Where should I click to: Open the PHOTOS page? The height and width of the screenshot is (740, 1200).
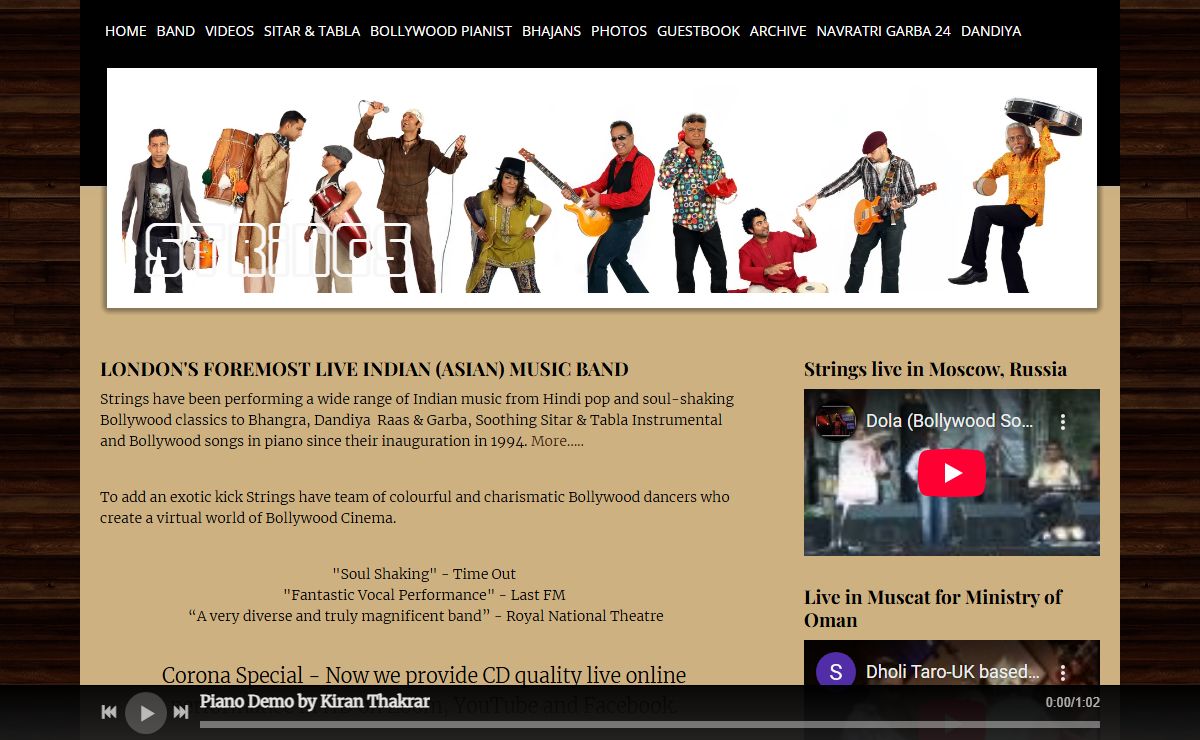click(619, 31)
